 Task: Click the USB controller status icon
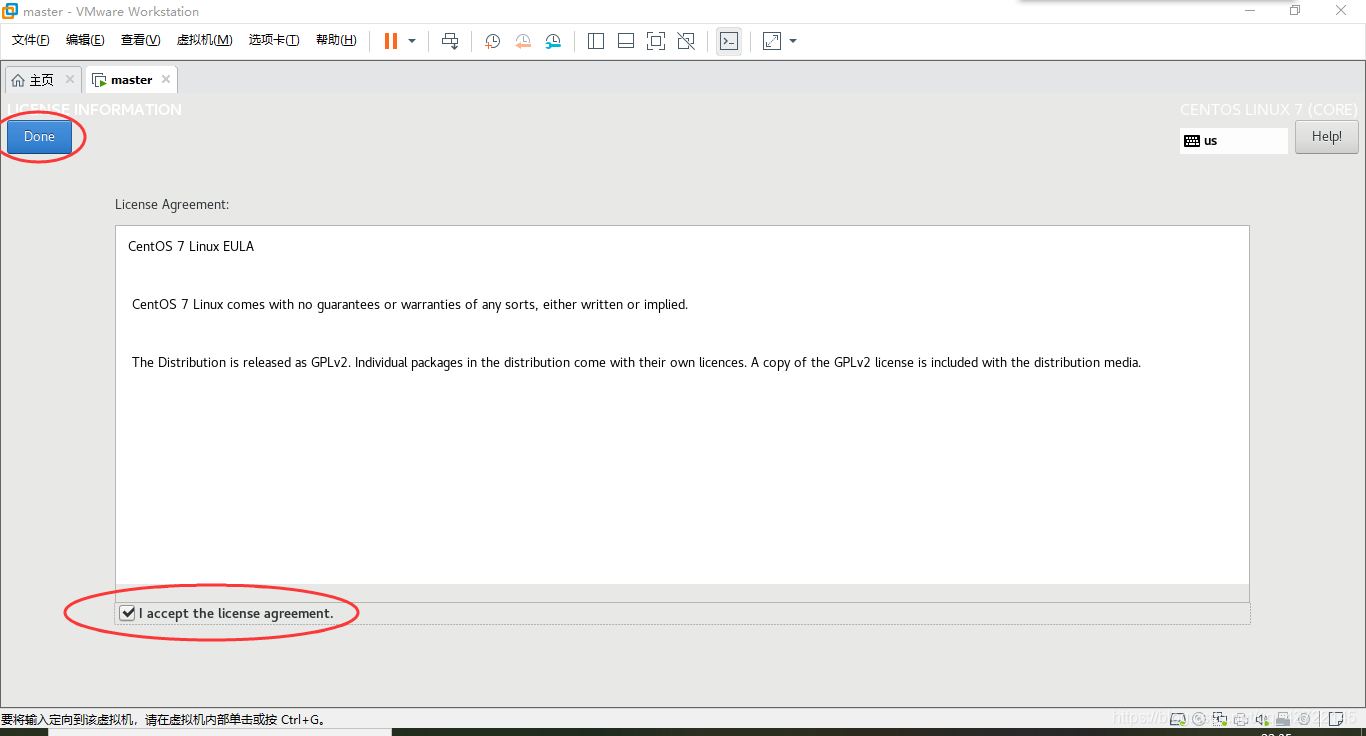[x=1283, y=719]
